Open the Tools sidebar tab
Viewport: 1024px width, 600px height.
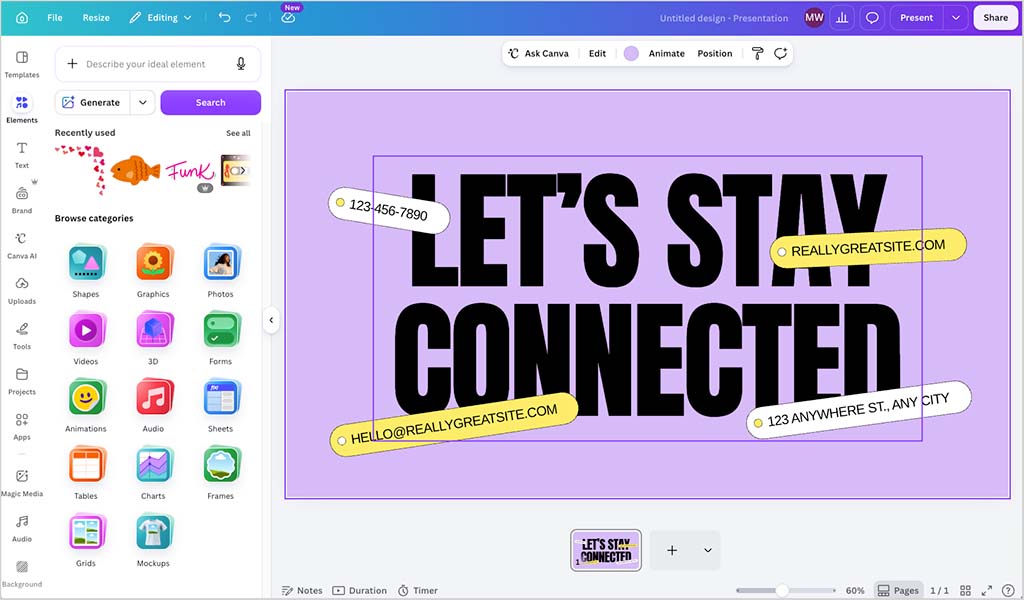click(22, 336)
